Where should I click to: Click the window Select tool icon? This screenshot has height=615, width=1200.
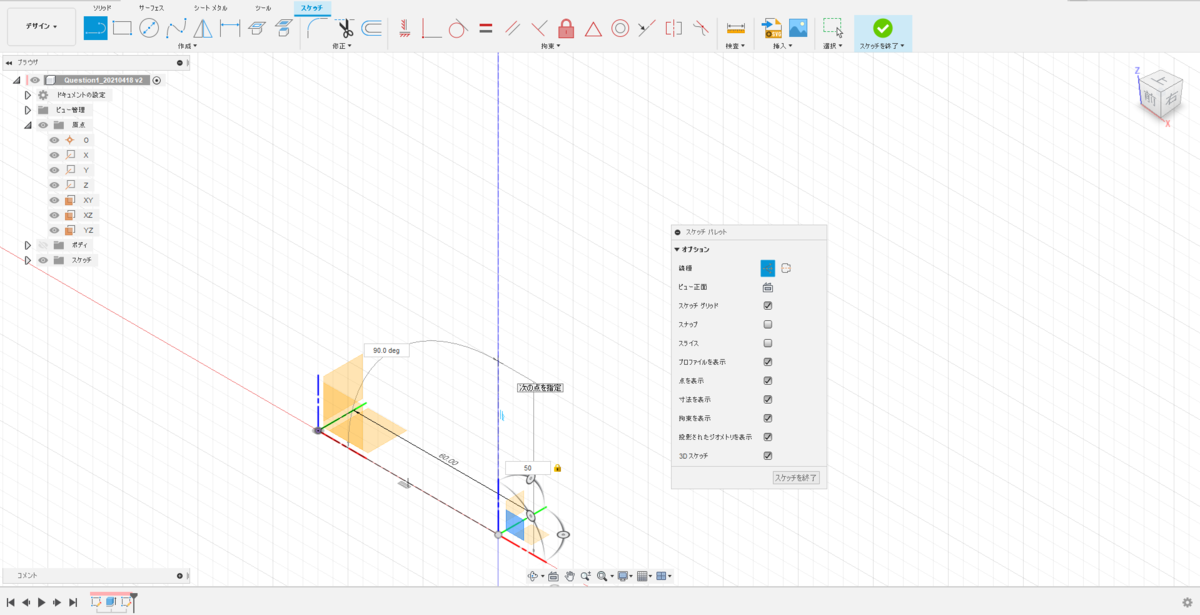(x=833, y=28)
